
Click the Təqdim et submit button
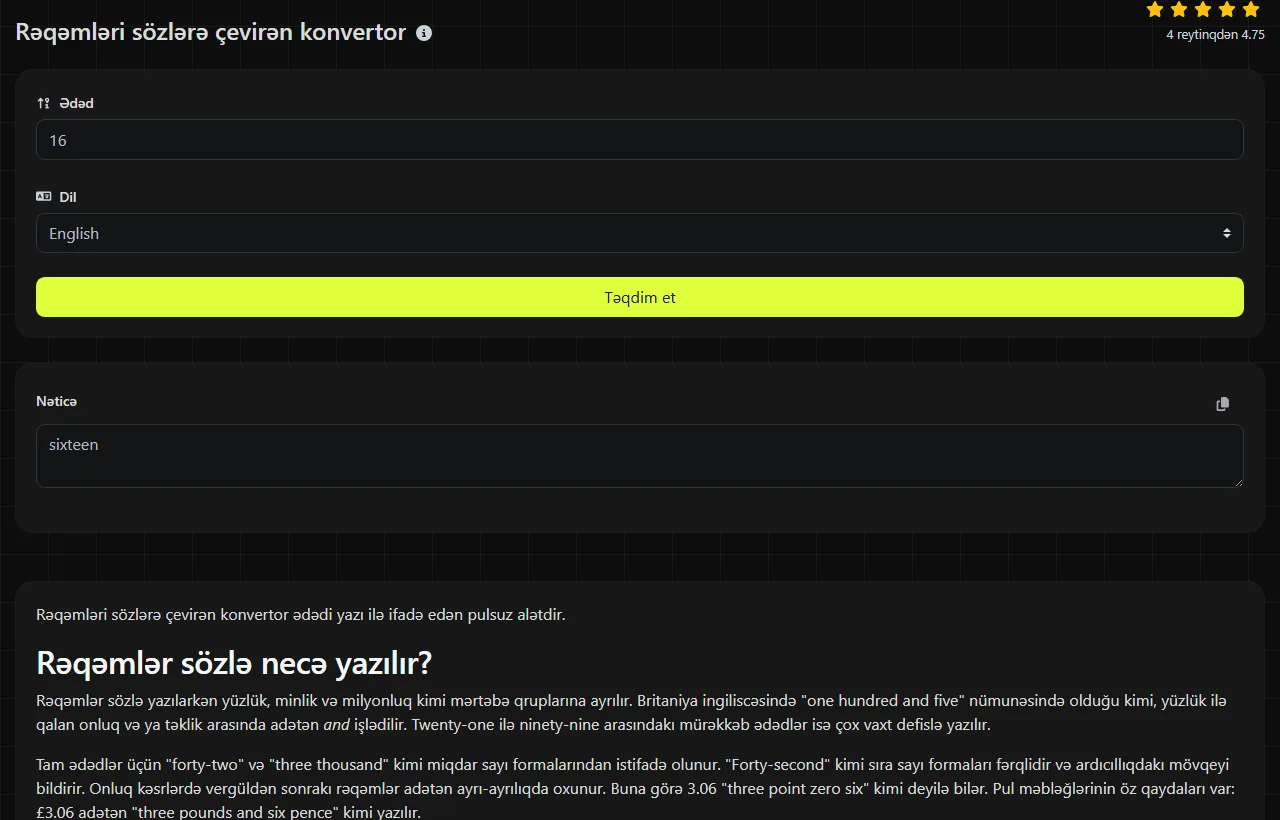(640, 297)
